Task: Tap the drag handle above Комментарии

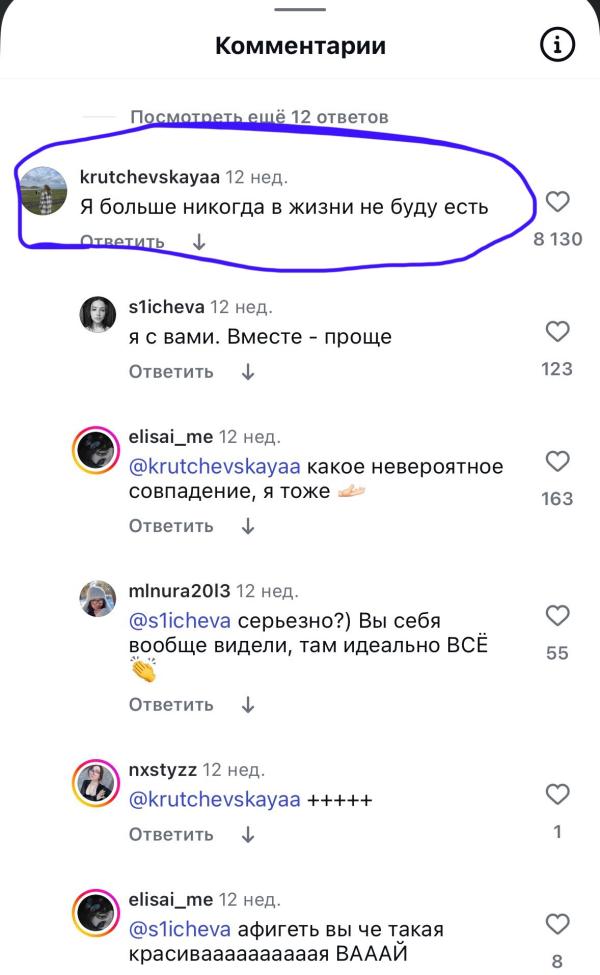Action: tap(300, 9)
